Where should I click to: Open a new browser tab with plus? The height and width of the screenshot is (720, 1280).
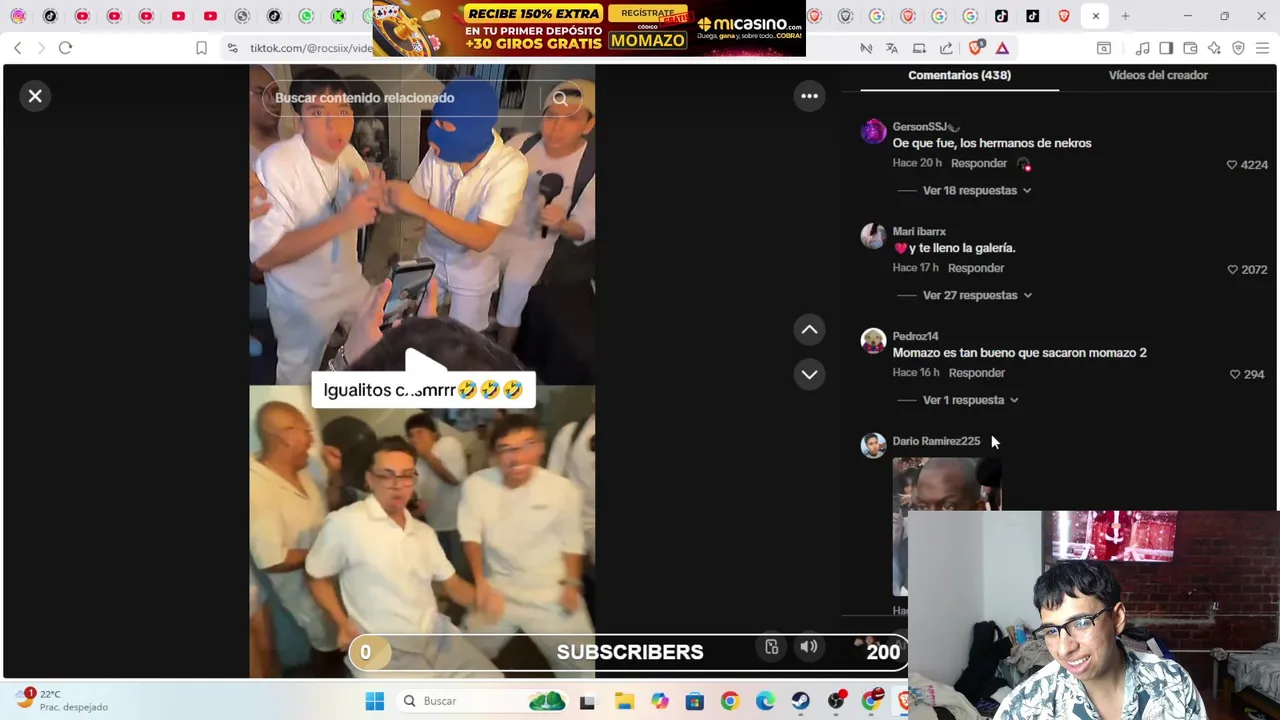click(1125, 16)
